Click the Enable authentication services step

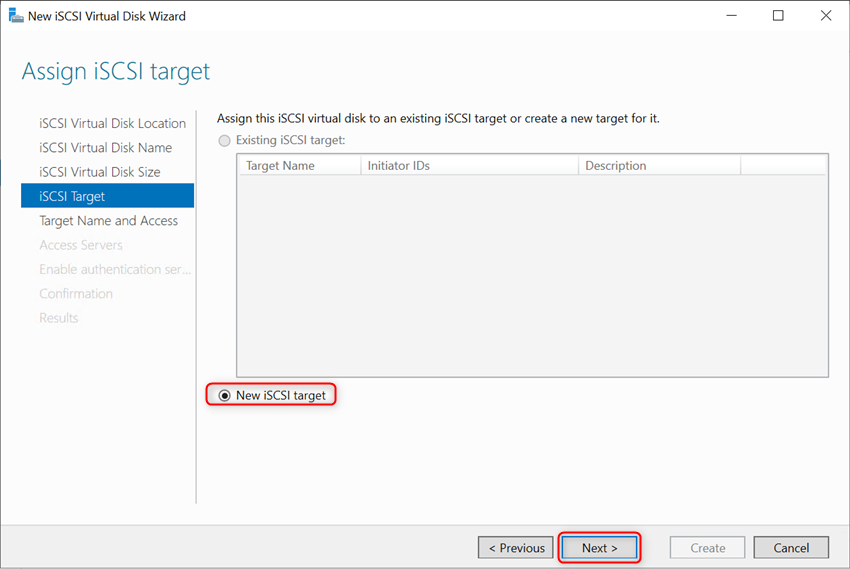click(115, 269)
